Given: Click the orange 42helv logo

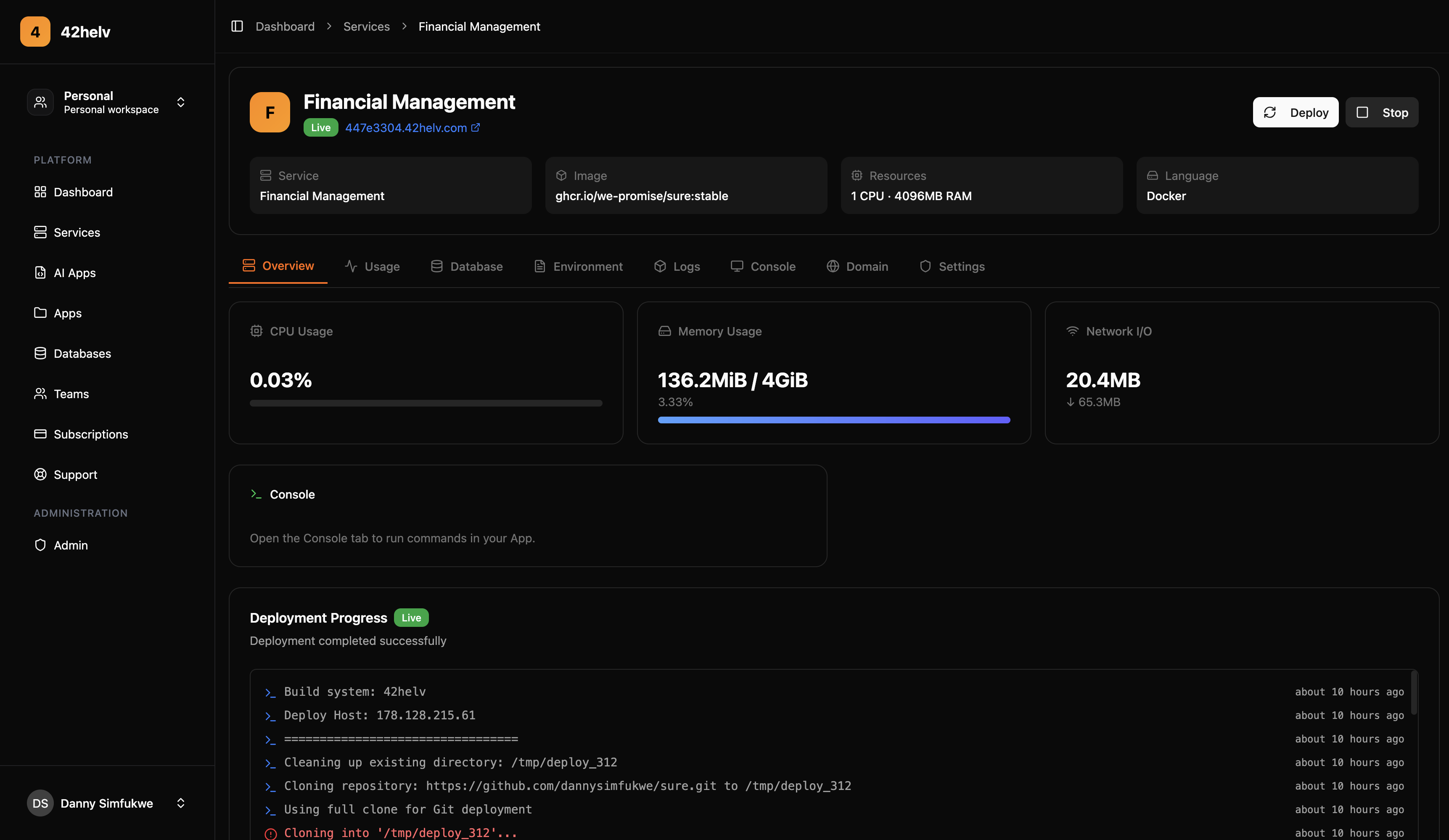Looking at the screenshot, I should pos(35,32).
